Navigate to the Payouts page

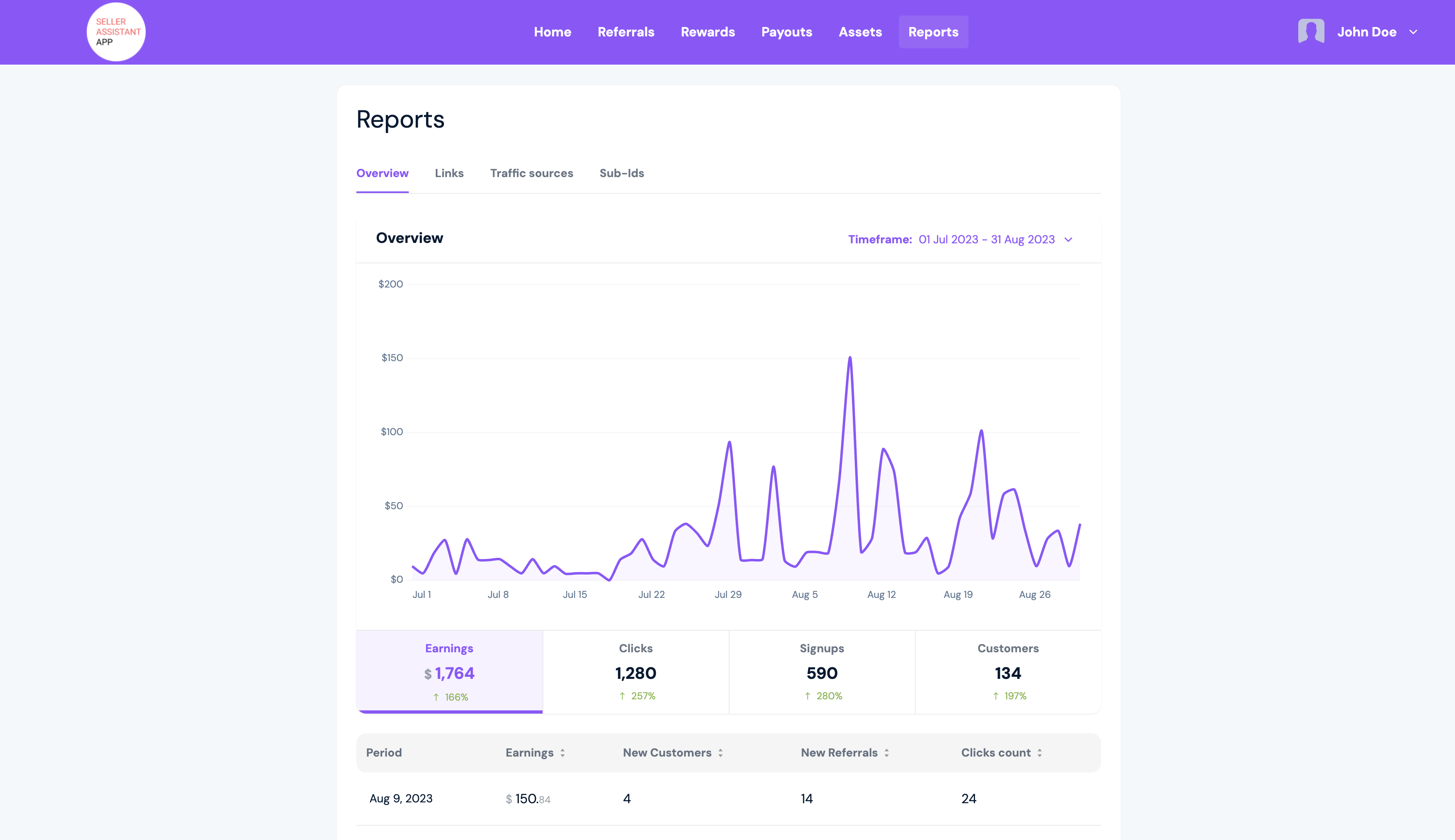(x=786, y=32)
